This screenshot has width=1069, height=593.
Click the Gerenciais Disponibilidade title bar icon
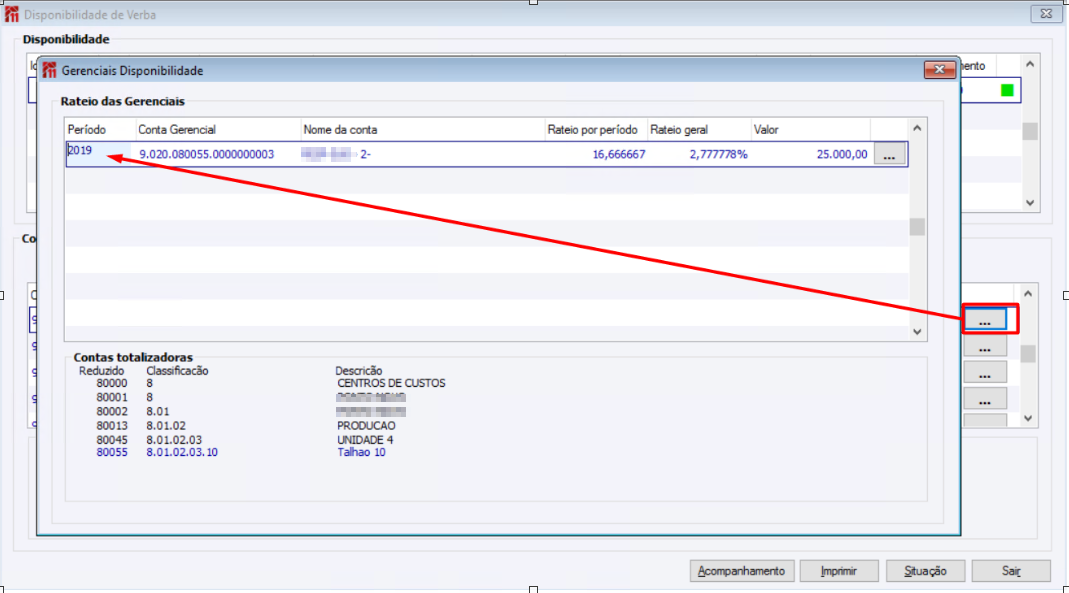coord(49,70)
